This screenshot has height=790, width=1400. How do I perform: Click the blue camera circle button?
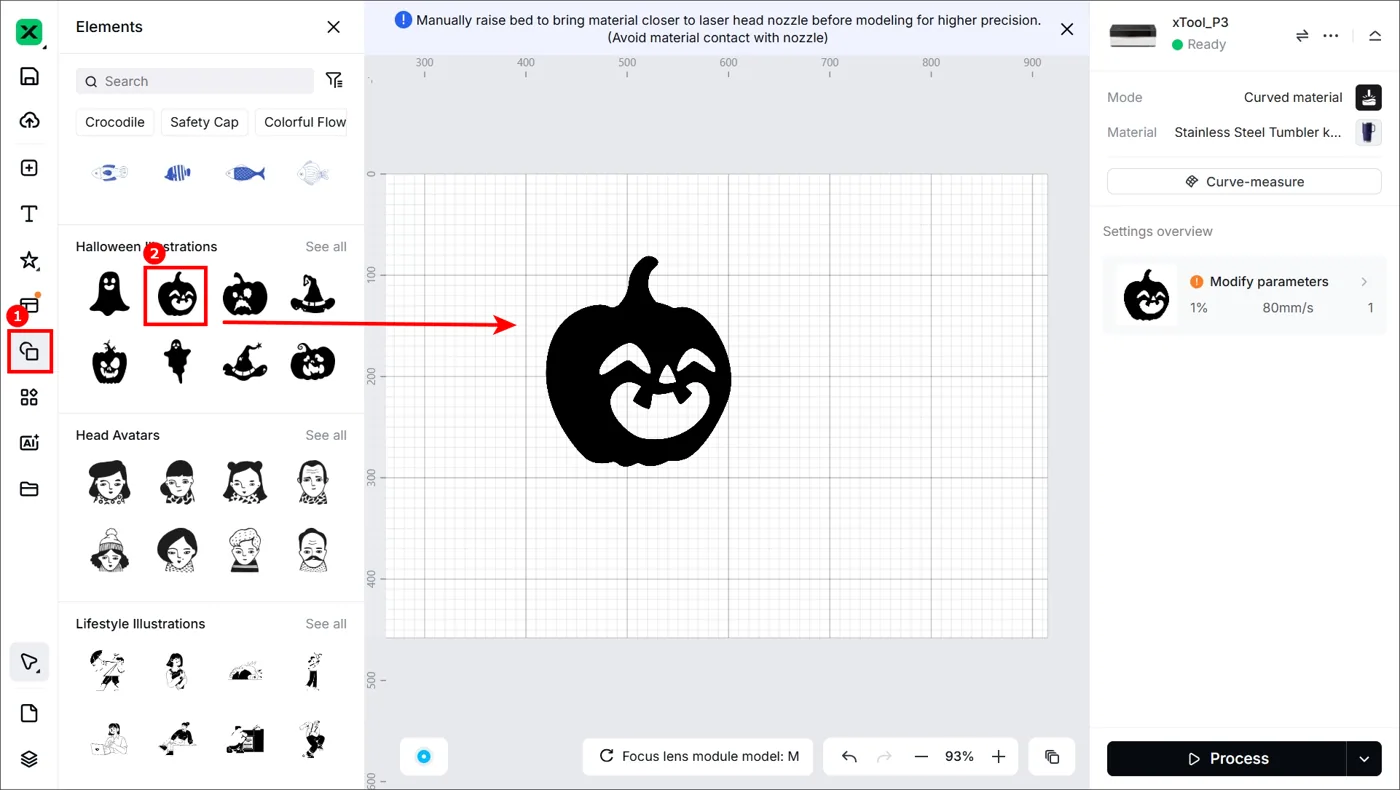(x=423, y=757)
